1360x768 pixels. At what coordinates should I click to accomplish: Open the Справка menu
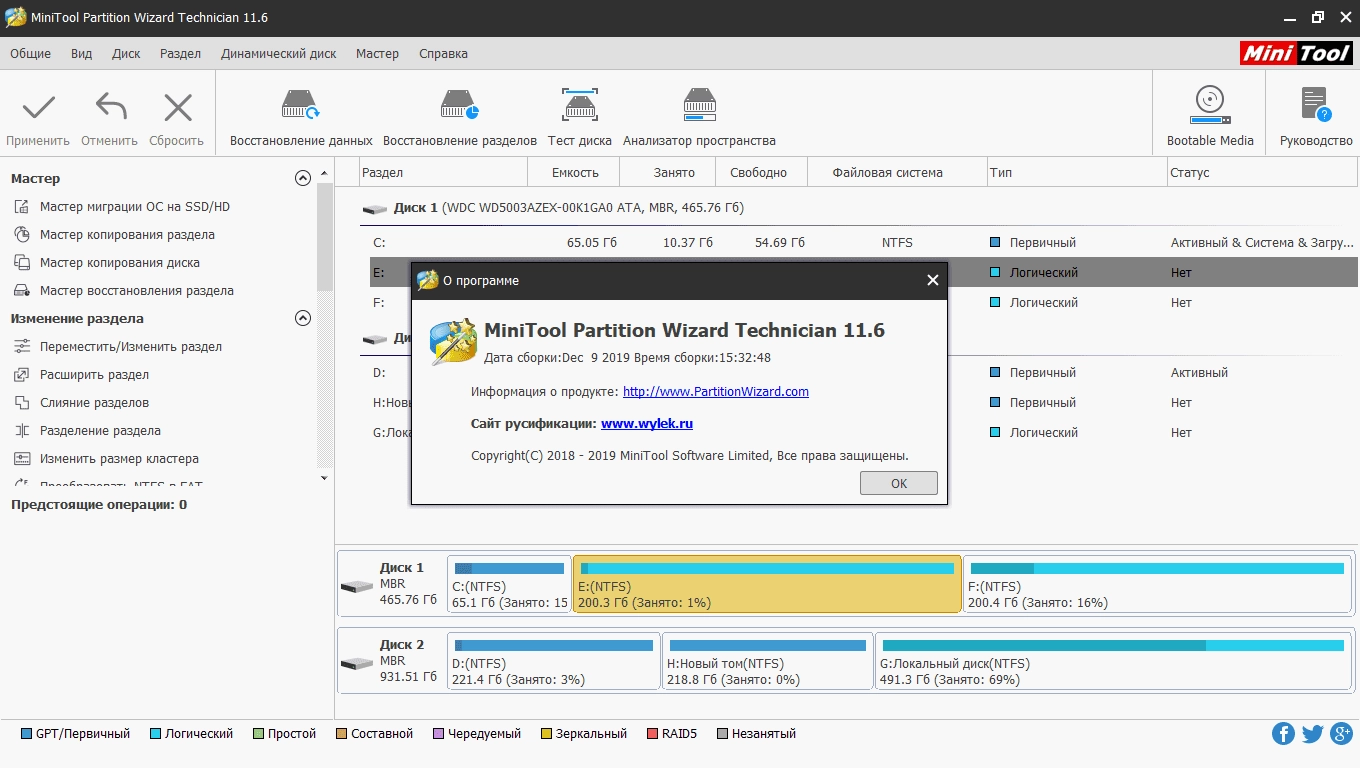443,54
